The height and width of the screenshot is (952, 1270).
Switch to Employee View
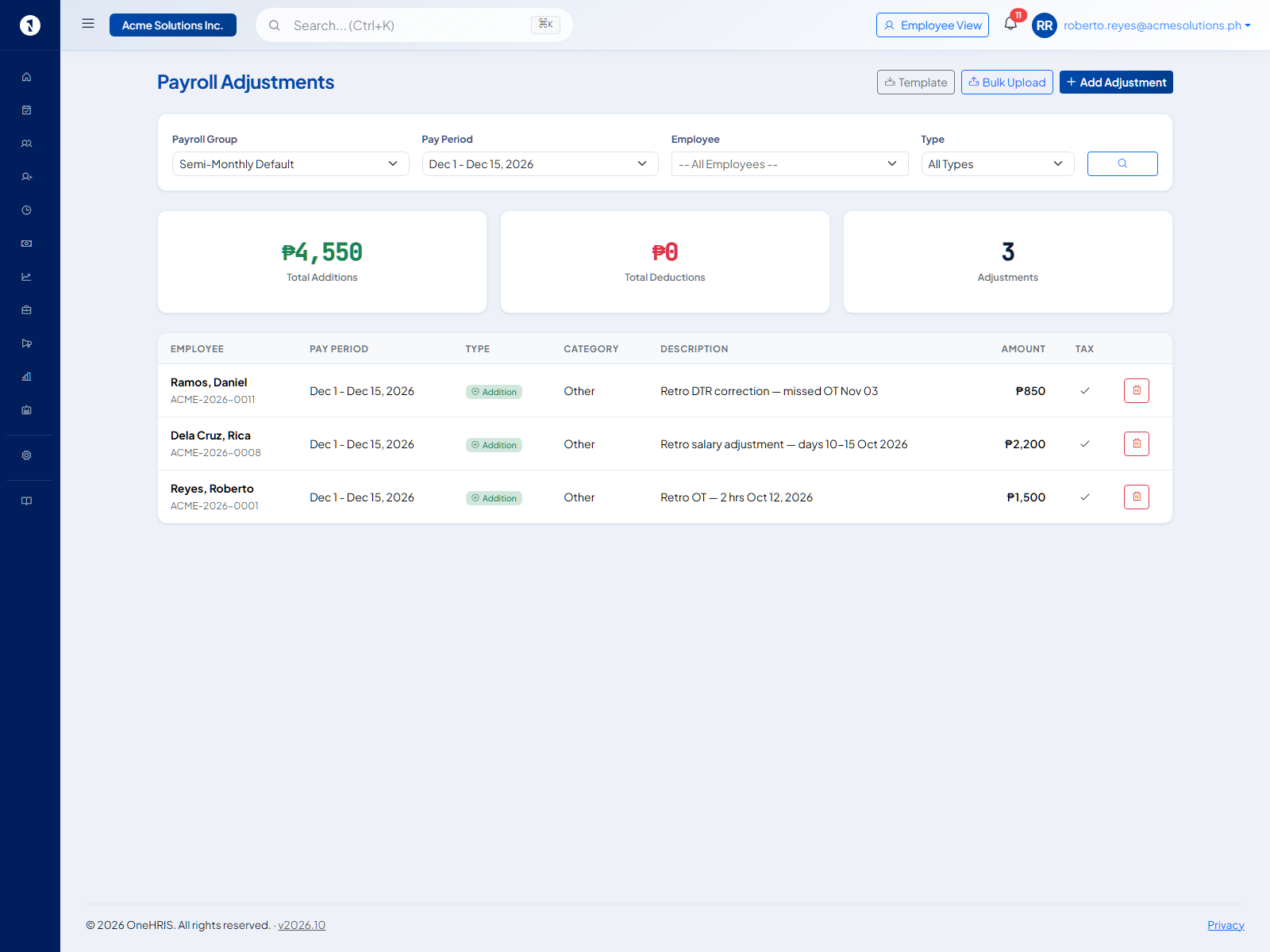click(933, 25)
